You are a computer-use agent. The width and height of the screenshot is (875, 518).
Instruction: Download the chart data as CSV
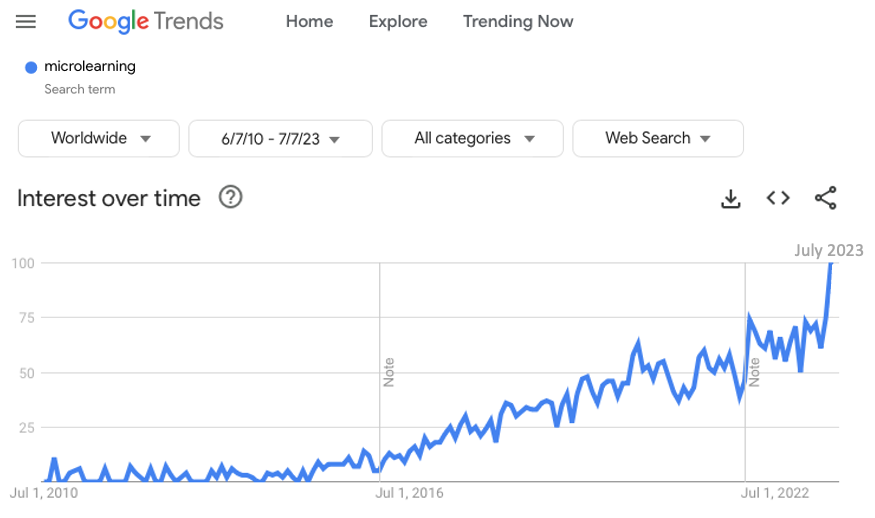[x=730, y=198]
